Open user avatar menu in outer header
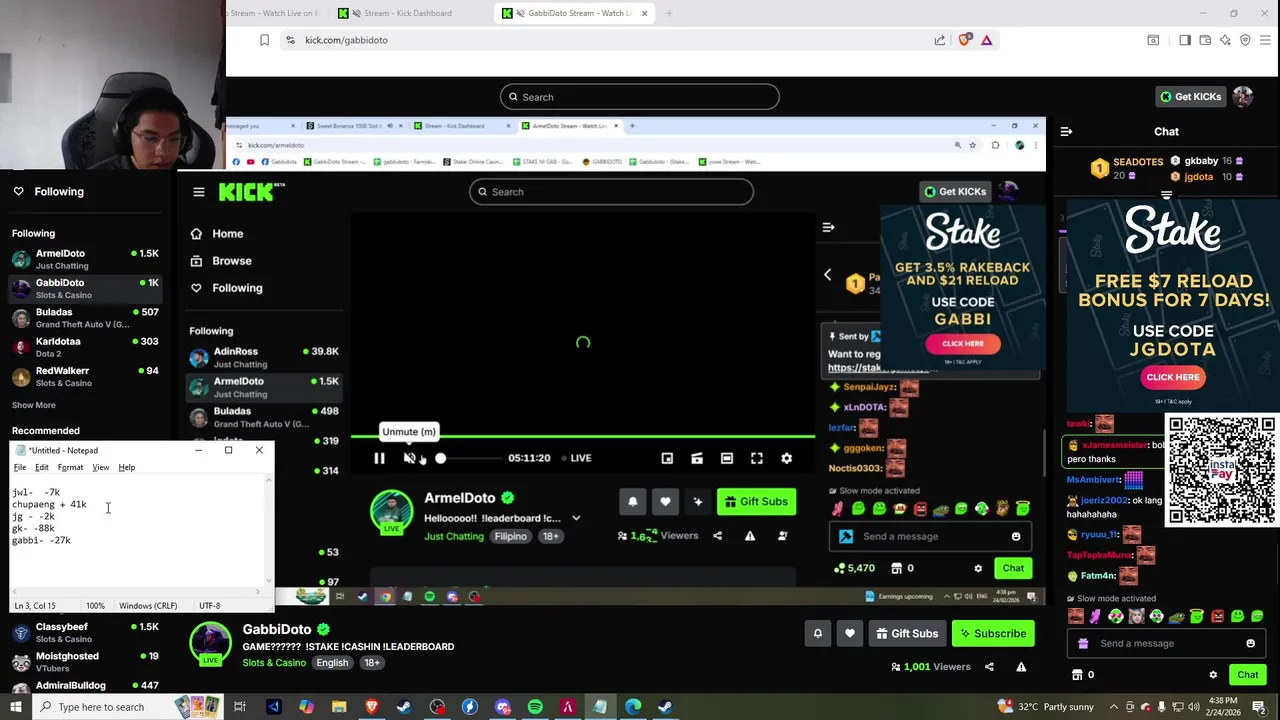The width and height of the screenshot is (1280, 720). [x=1242, y=97]
